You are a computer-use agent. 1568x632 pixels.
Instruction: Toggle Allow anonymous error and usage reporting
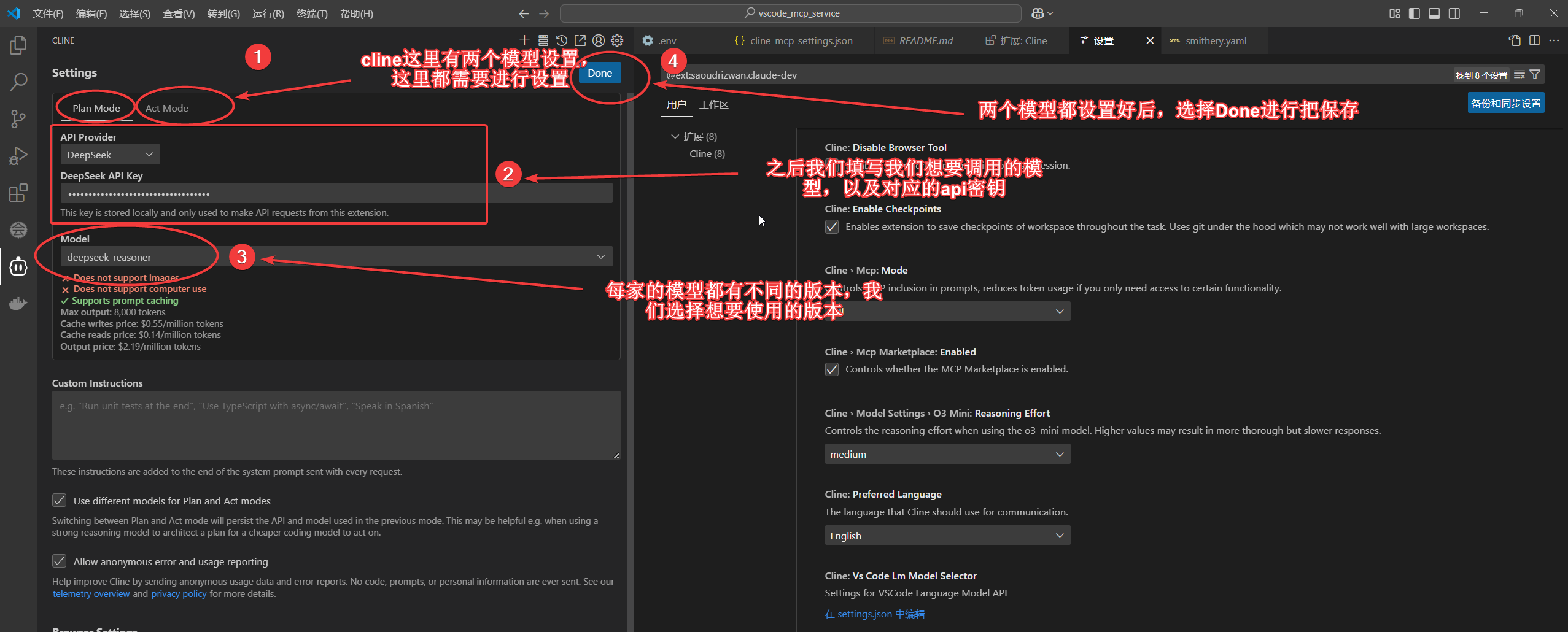pyautogui.click(x=59, y=561)
